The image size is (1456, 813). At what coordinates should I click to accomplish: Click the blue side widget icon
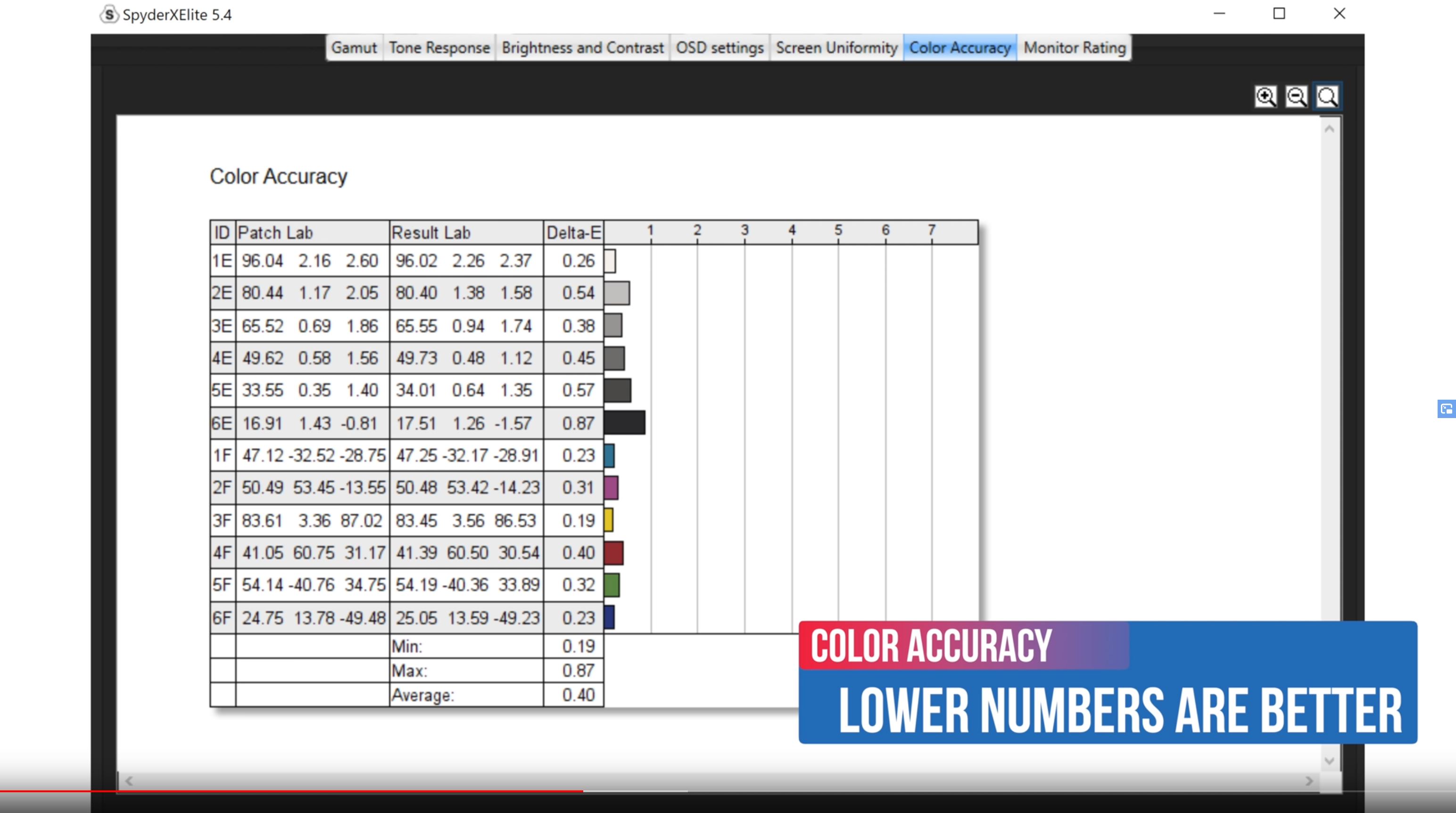click(1447, 409)
